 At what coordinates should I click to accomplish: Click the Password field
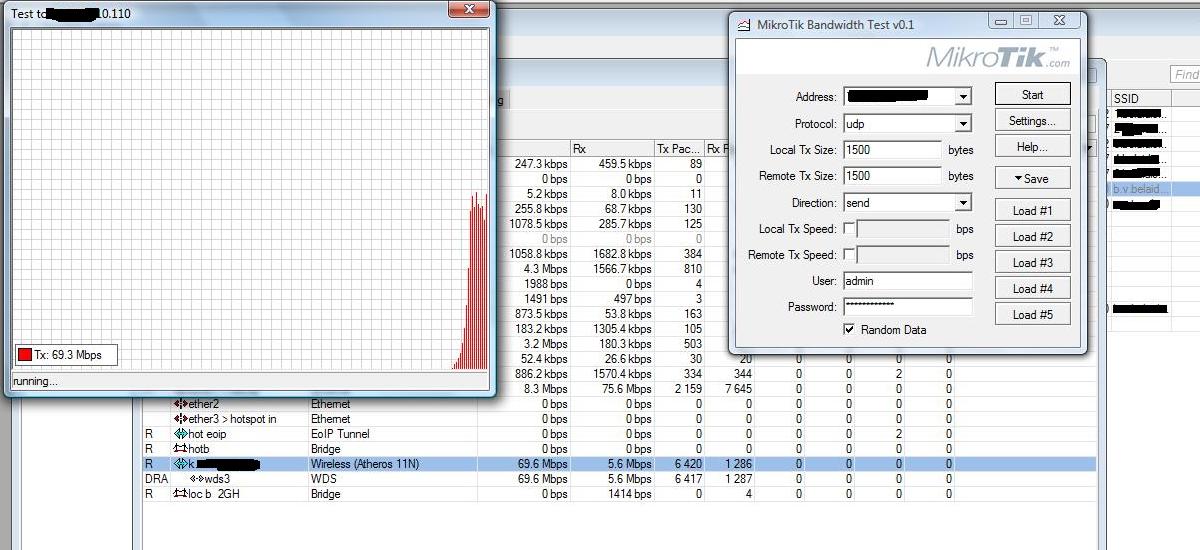(908, 307)
